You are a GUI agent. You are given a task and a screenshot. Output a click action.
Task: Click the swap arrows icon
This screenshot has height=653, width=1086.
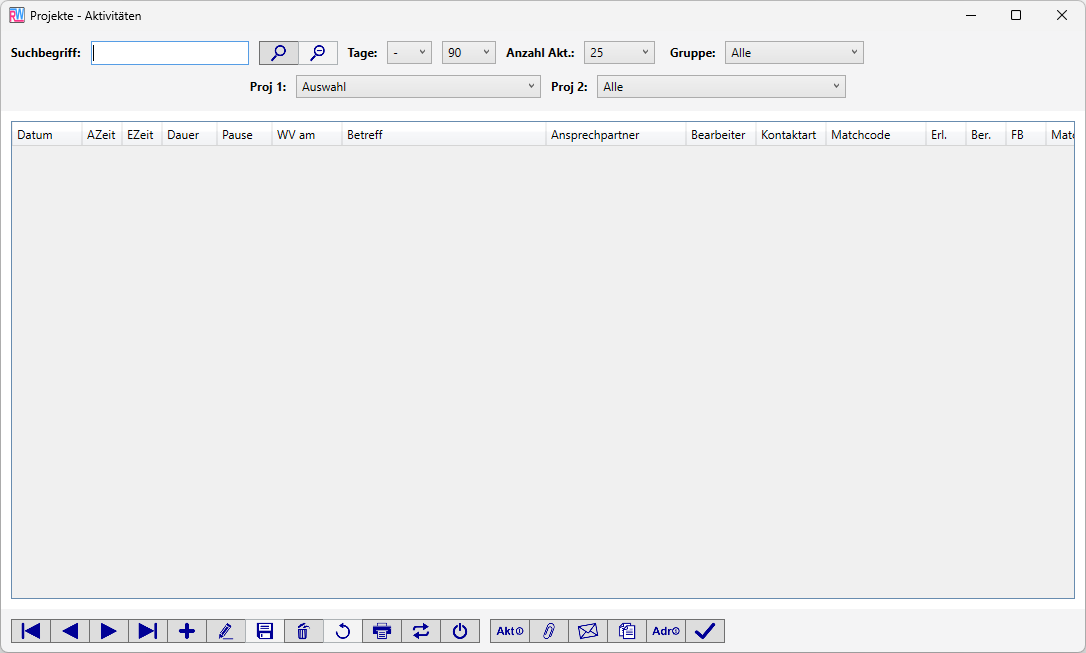click(x=420, y=631)
